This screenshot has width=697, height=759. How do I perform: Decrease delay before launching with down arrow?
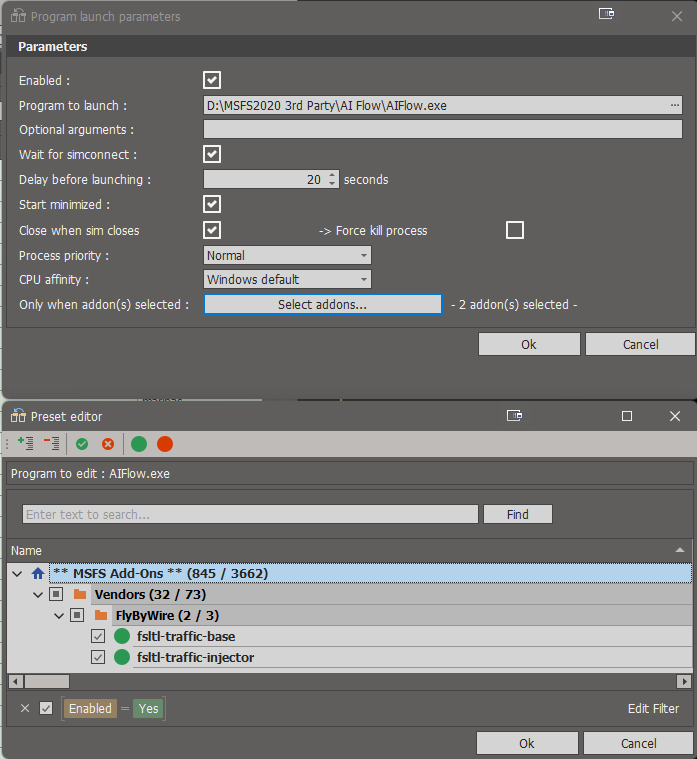click(332, 183)
